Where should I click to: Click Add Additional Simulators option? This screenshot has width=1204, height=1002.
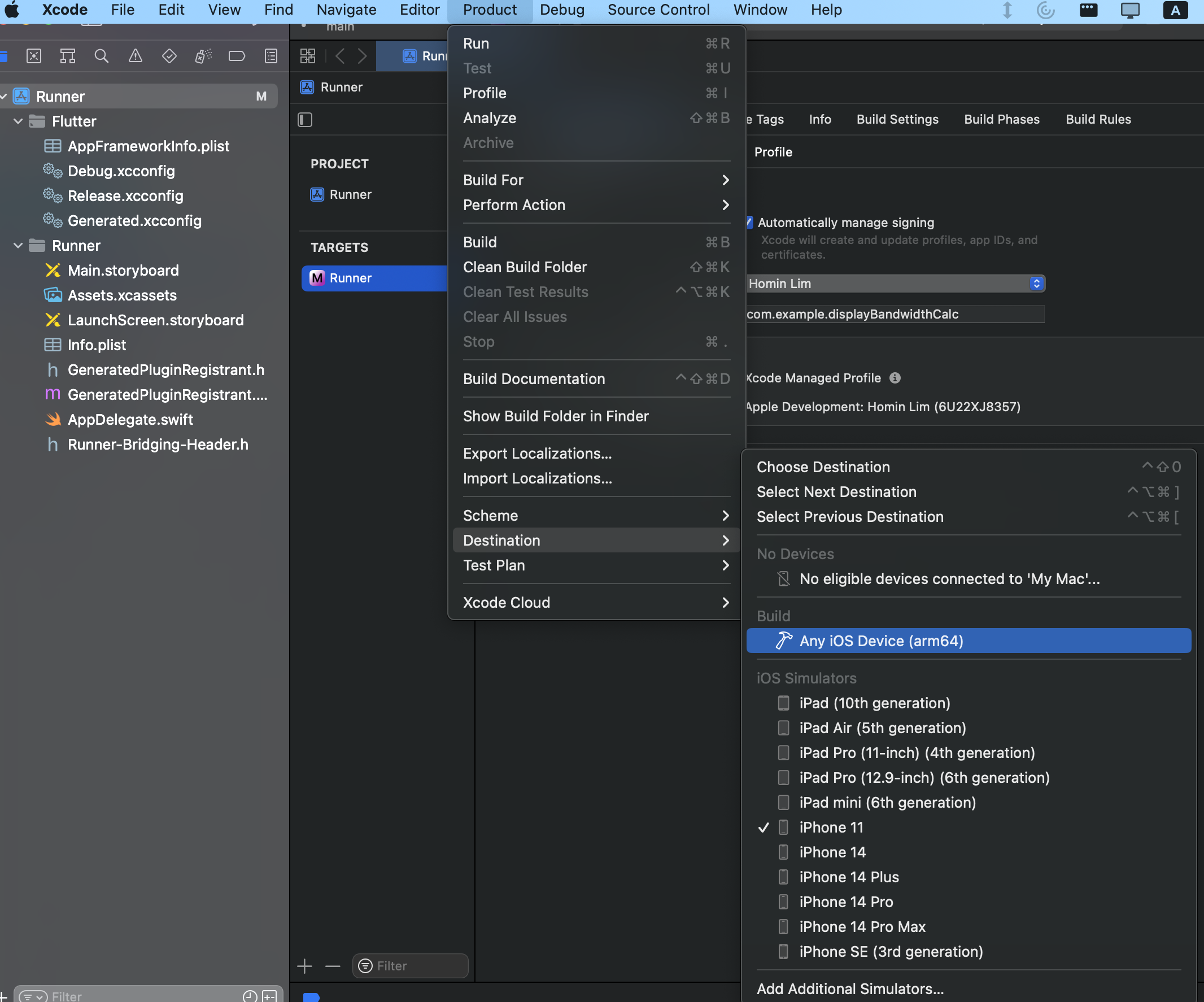pyautogui.click(x=849, y=988)
